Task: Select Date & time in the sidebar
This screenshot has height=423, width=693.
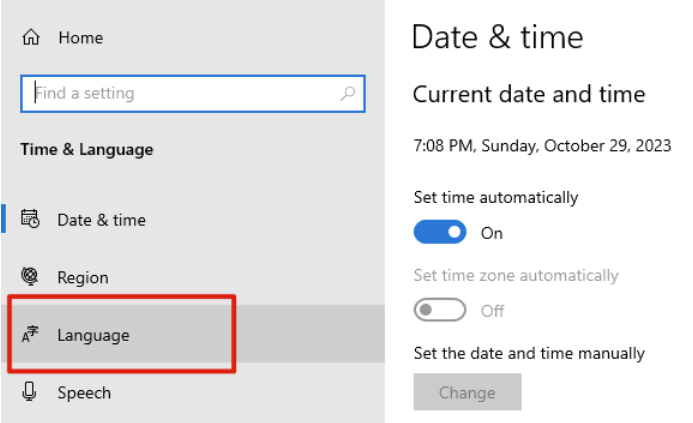Action: pyautogui.click(x=193, y=219)
